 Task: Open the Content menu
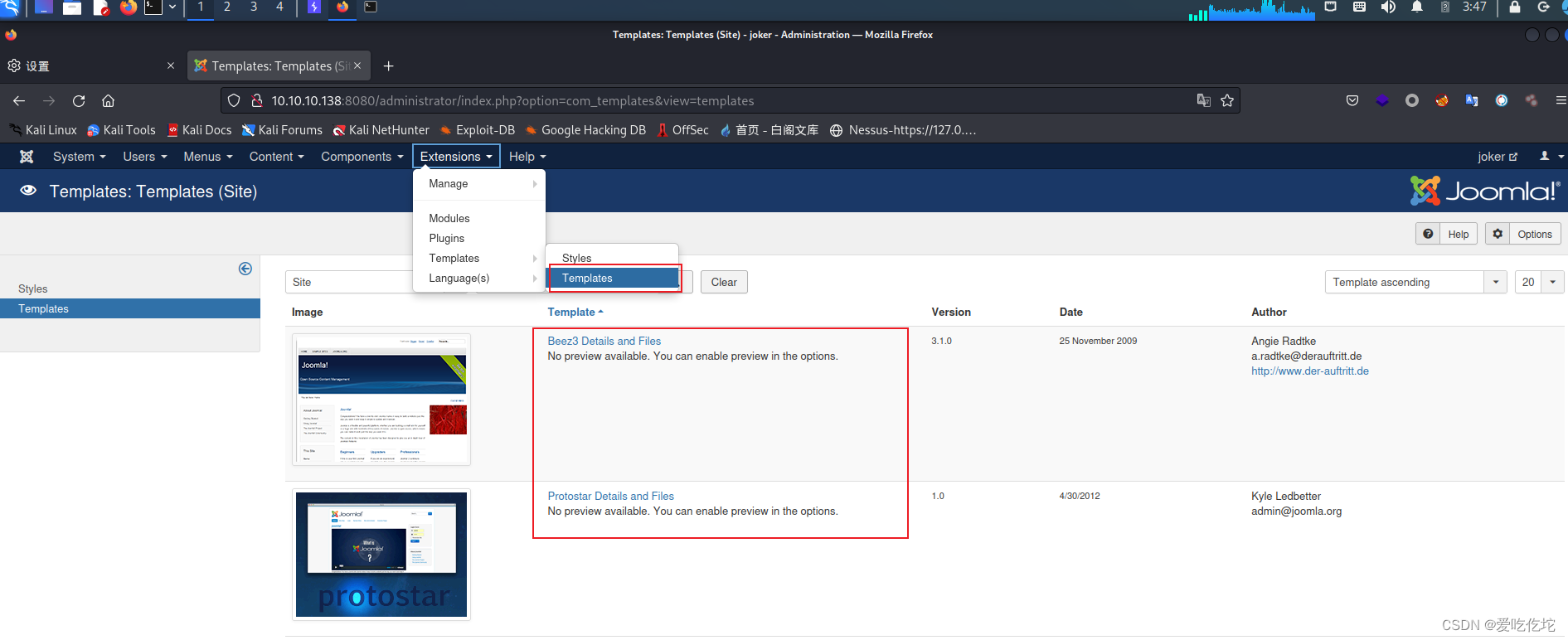[x=277, y=157]
